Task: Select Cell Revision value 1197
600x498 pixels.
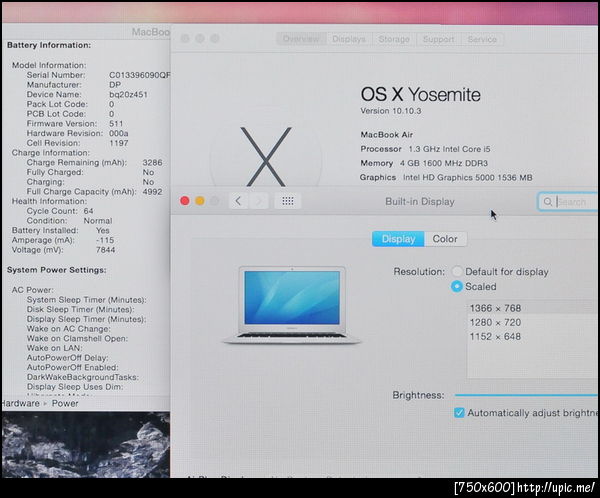Action: [119, 143]
